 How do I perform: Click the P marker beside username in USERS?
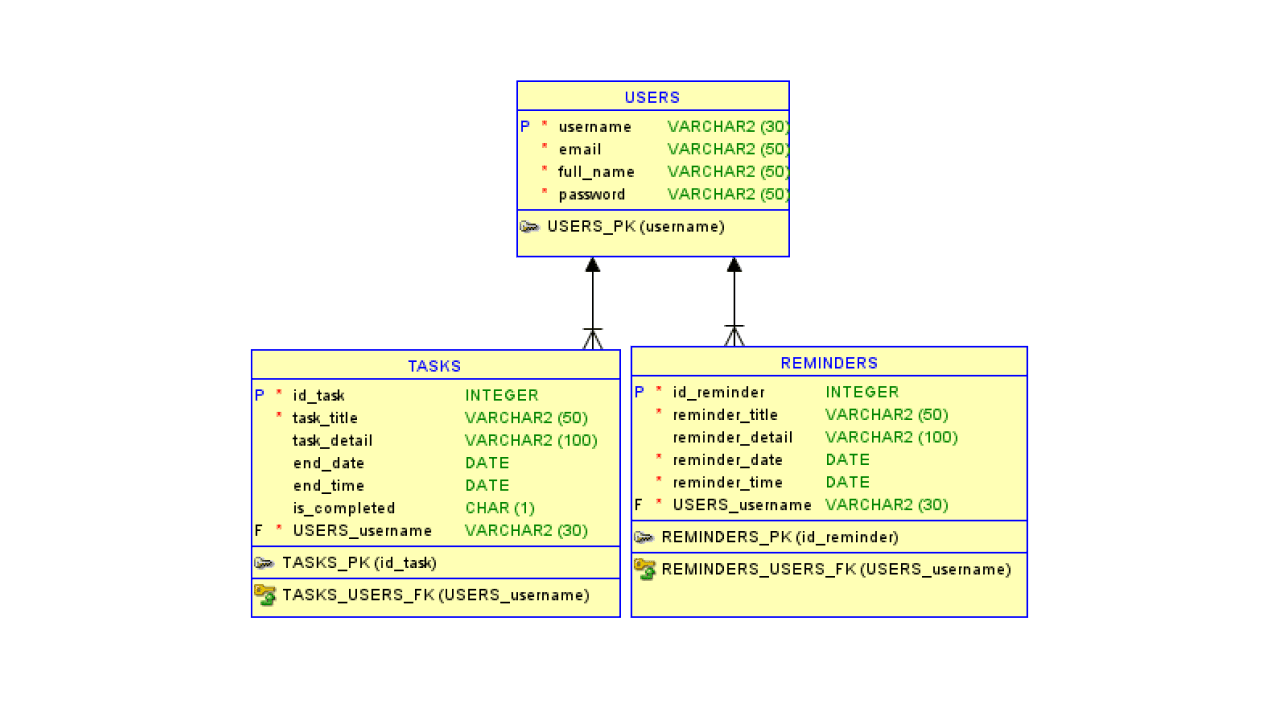point(525,127)
